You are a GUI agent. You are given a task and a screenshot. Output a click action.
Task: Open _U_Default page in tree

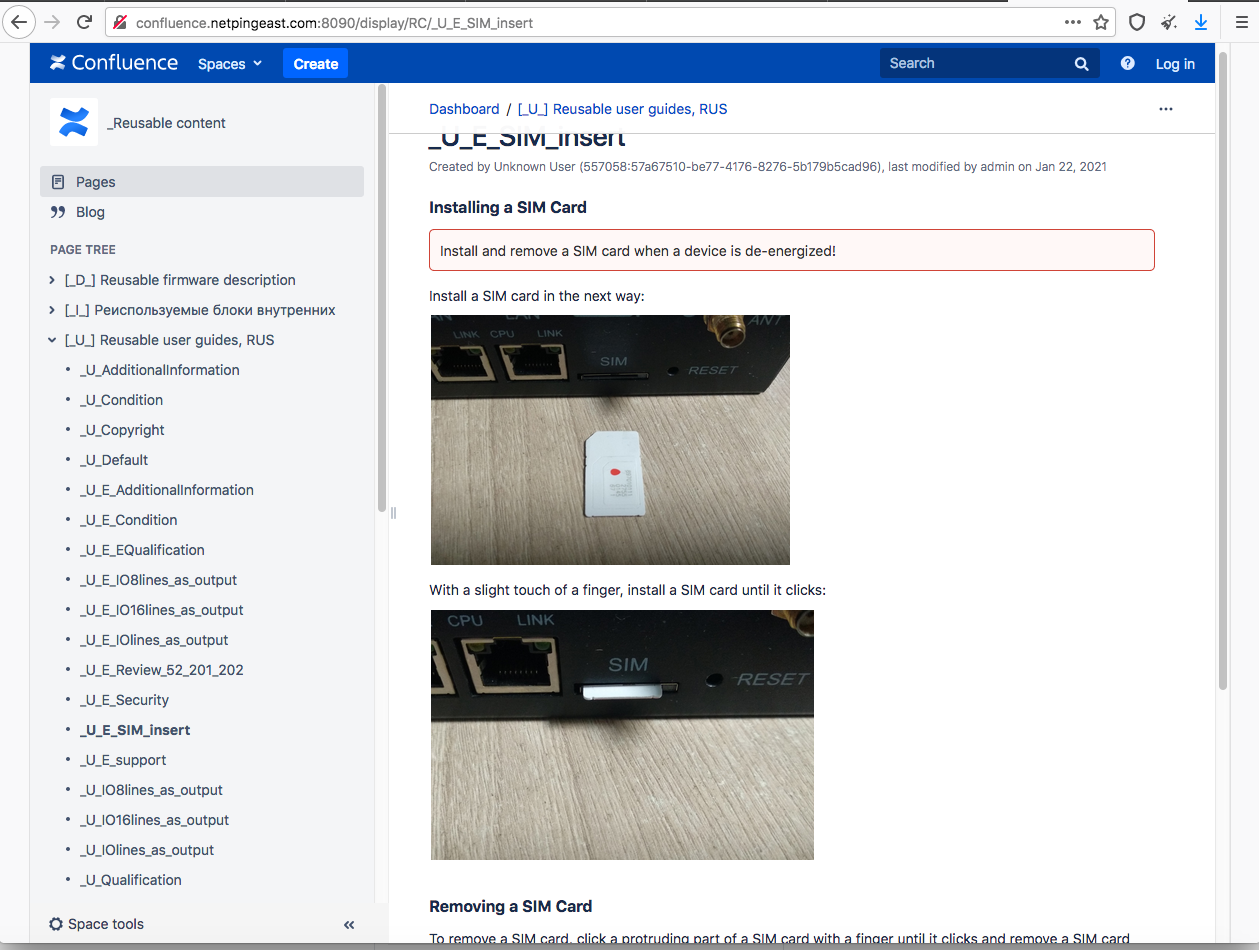(x=113, y=460)
